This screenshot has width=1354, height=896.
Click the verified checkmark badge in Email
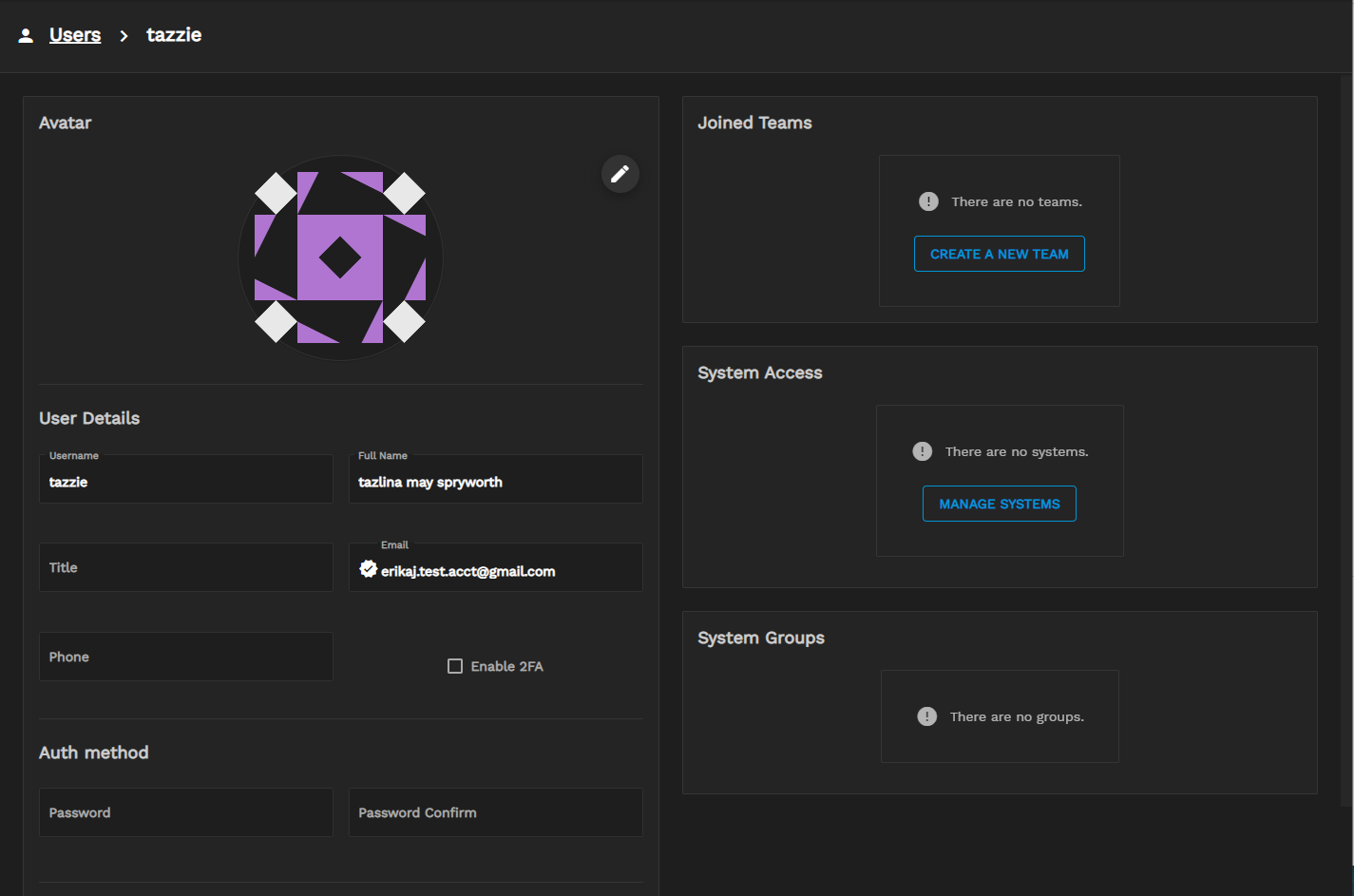pos(368,569)
